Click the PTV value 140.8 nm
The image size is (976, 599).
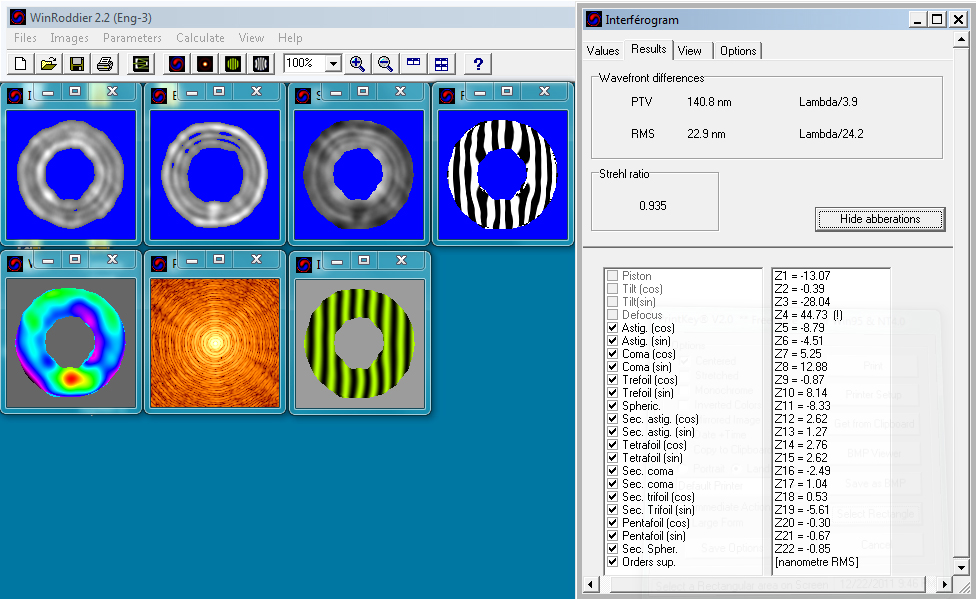709,101
